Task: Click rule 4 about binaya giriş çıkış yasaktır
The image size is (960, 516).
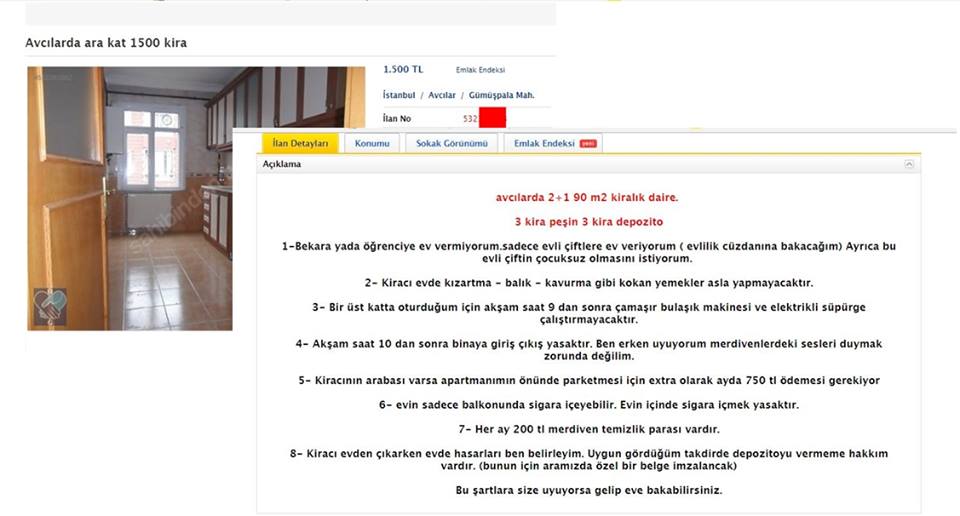Action: pyautogui.click(x=588, y=350)
